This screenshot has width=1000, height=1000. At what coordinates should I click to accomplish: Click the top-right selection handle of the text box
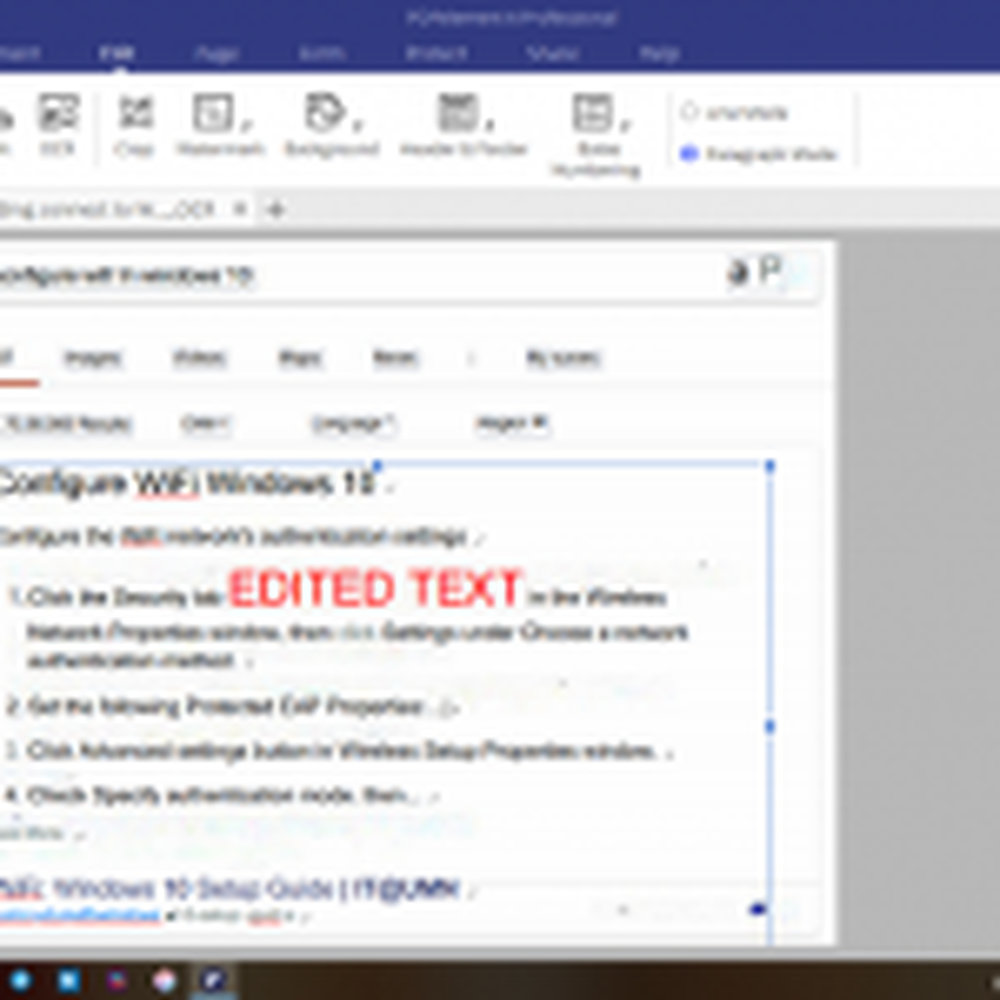[x=770, y=466]
